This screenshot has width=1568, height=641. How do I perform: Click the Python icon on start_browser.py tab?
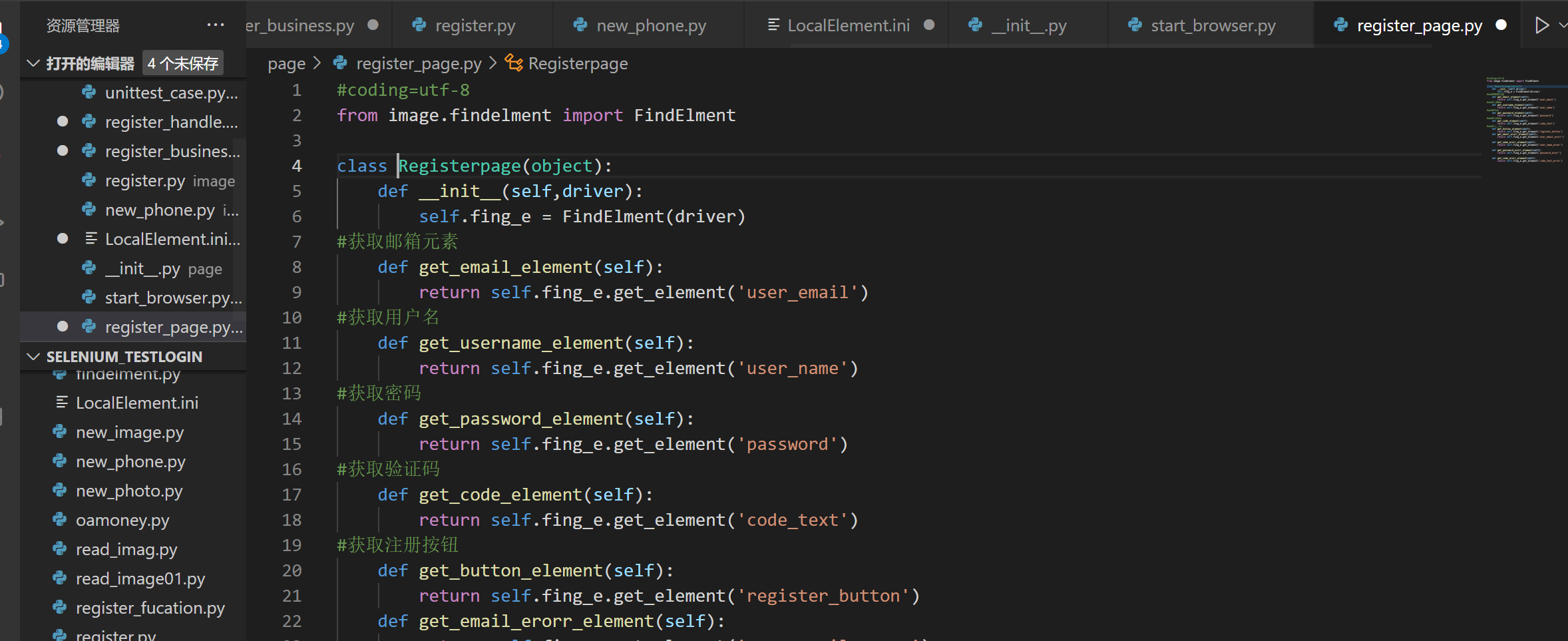(x=1135, y=25)
